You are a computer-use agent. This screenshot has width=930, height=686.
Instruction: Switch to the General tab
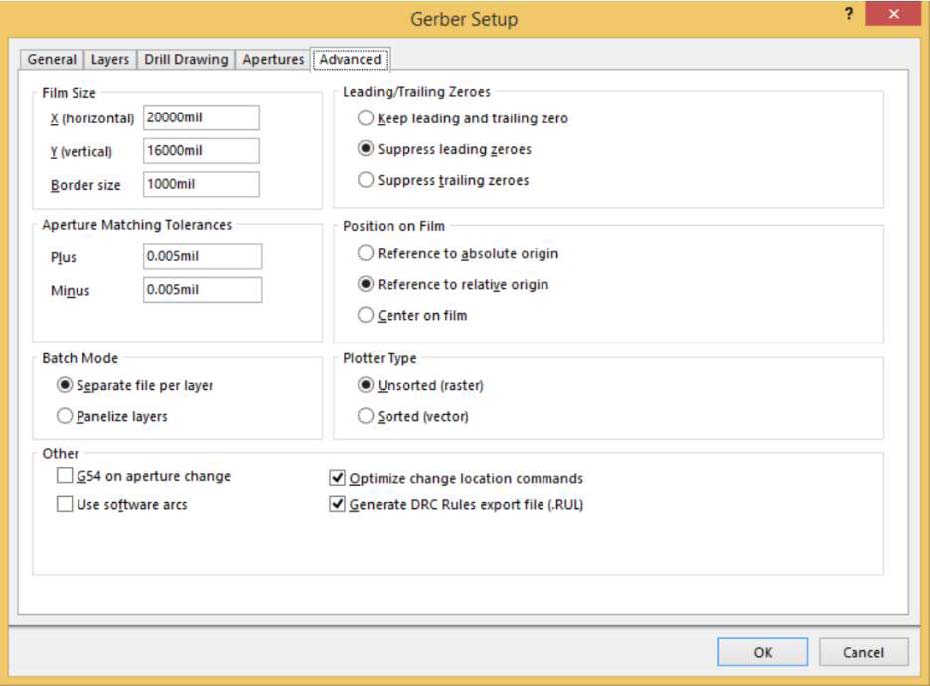52,59
